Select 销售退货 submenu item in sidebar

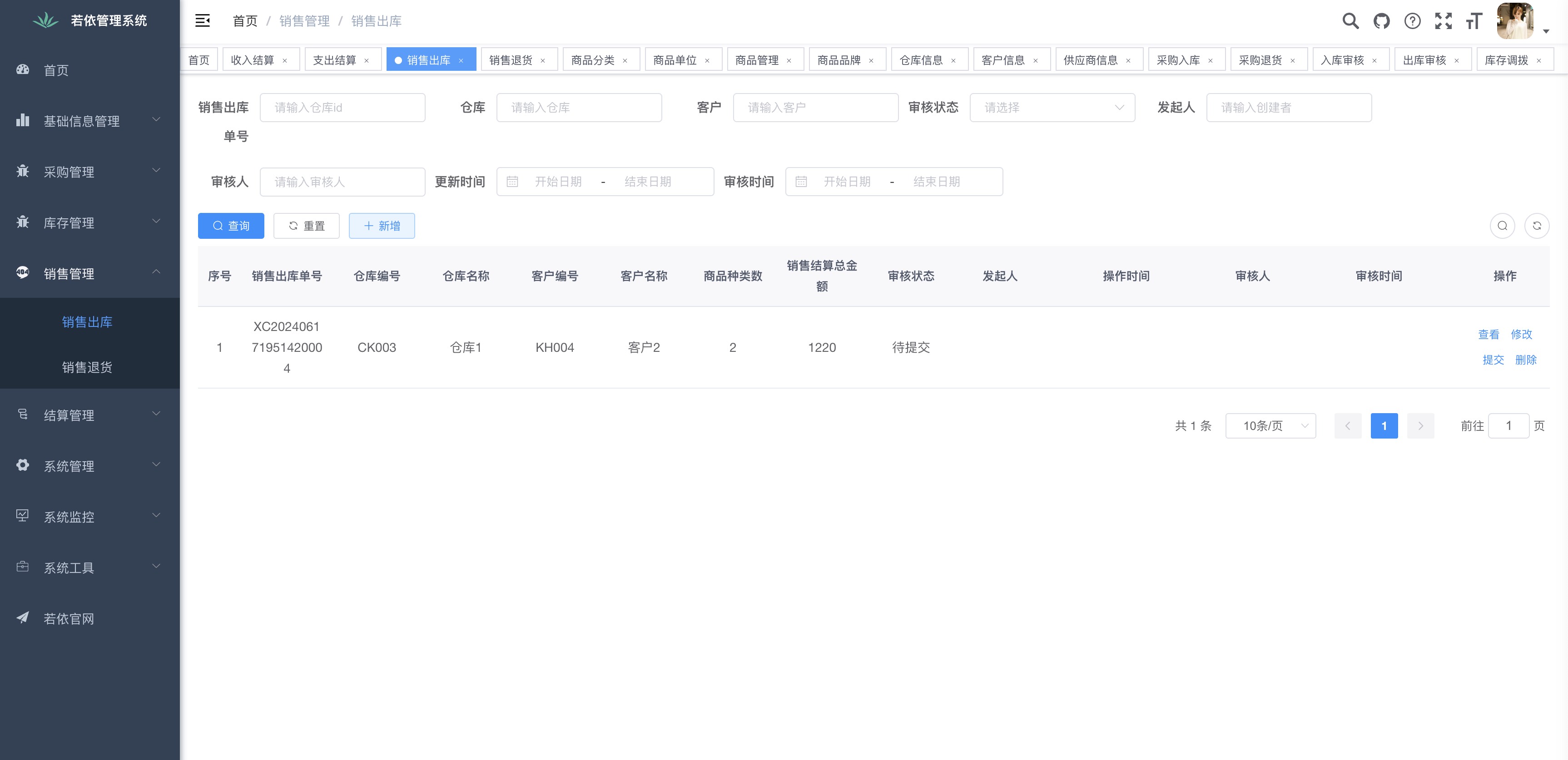[90, 367]
